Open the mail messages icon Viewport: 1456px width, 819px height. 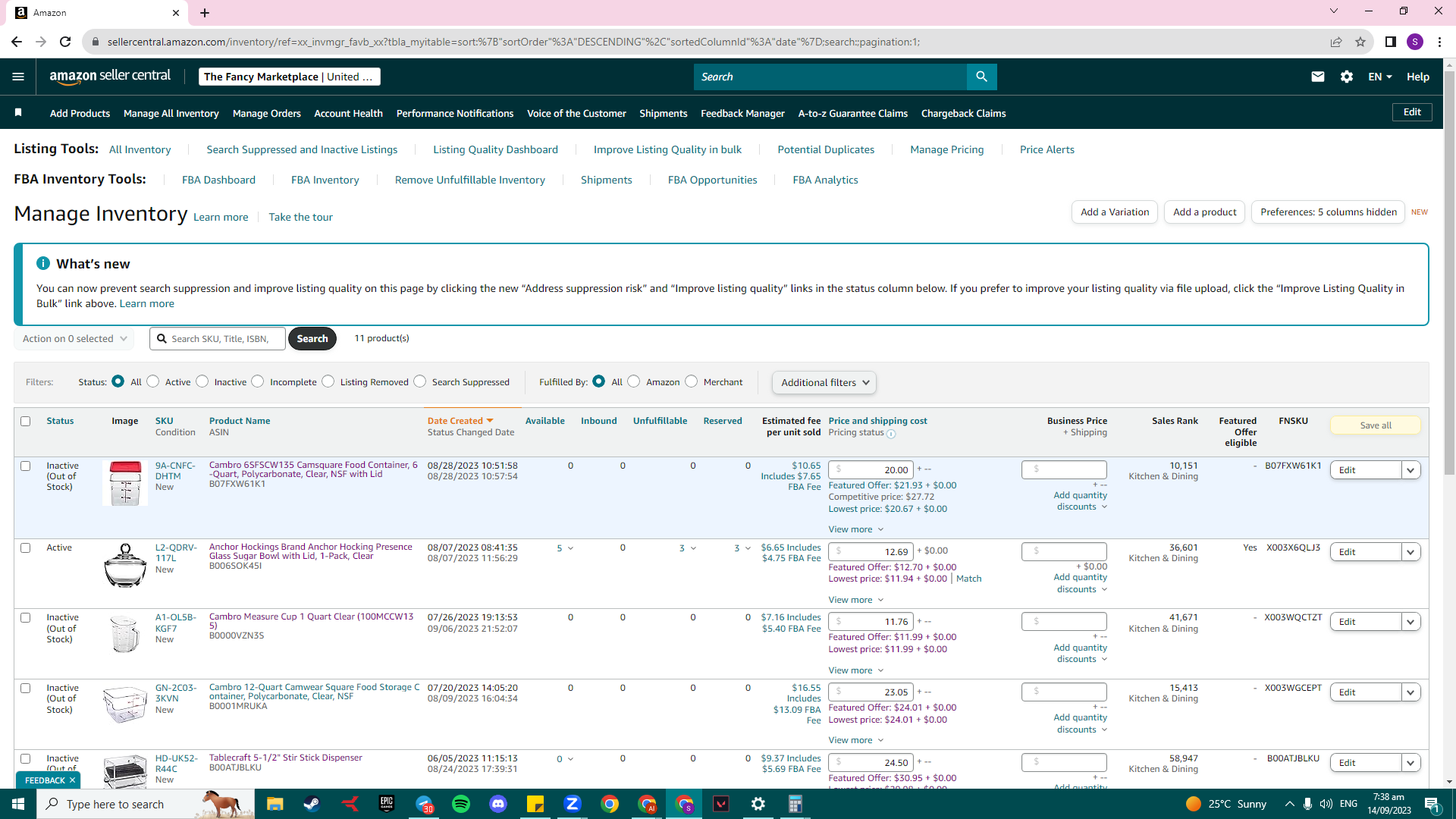pyautogui.click(x=1318, y=77)
